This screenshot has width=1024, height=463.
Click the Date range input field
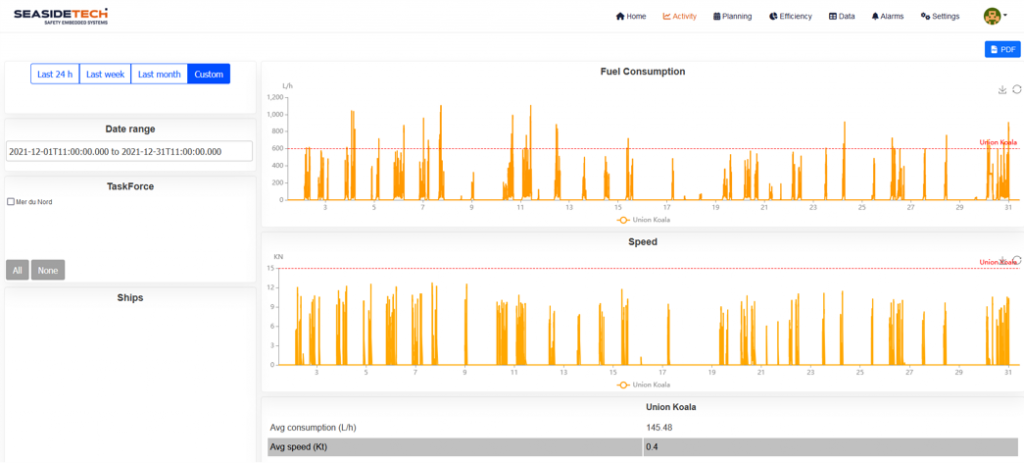(x=128, y=151)
